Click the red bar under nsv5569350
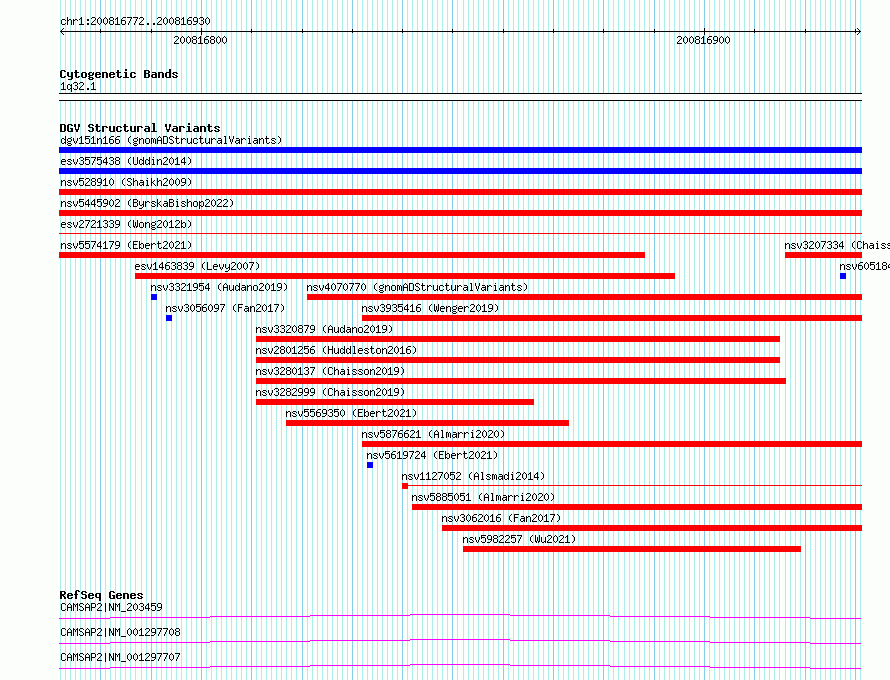Screen dimensions: 890x680 427,423
